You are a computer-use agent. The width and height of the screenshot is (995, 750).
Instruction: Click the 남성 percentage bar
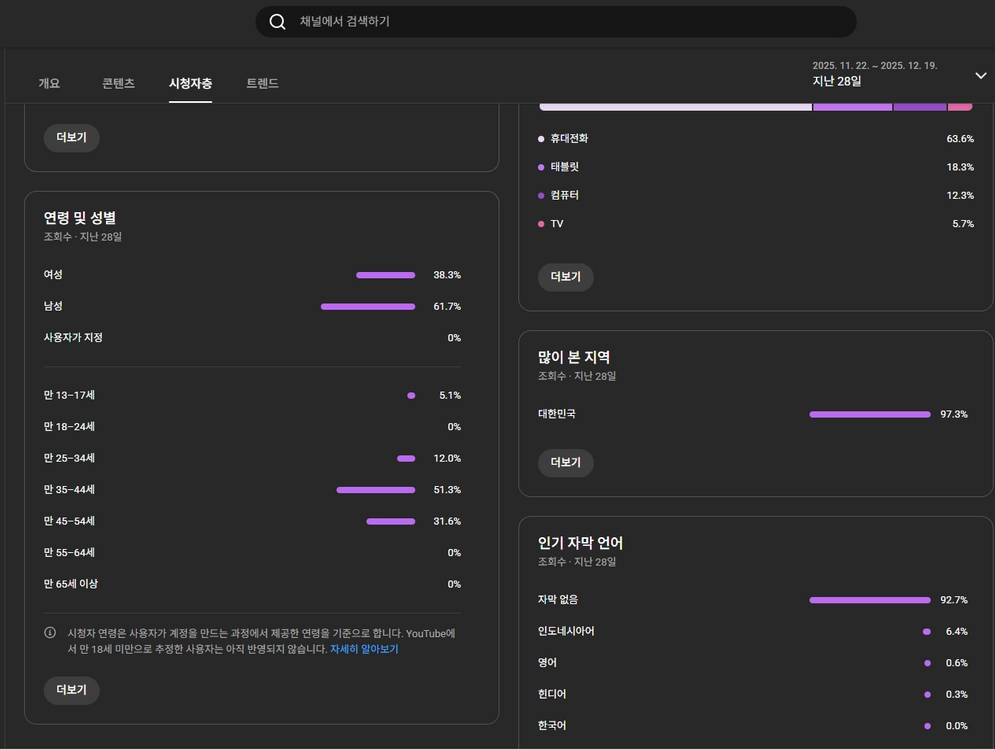coord(368,306)
